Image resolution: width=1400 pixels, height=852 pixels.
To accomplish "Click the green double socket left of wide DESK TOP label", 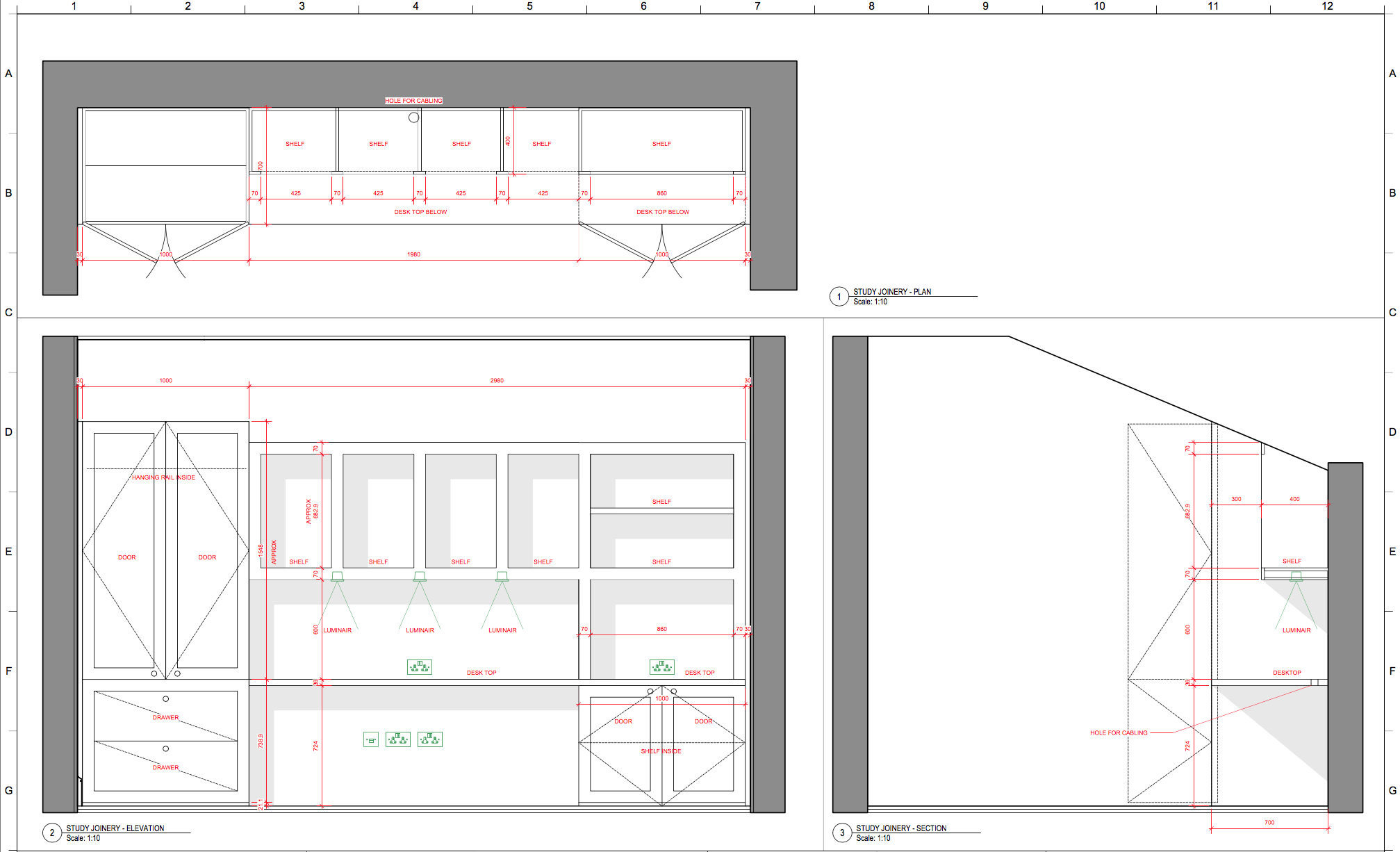I will 420,667.
